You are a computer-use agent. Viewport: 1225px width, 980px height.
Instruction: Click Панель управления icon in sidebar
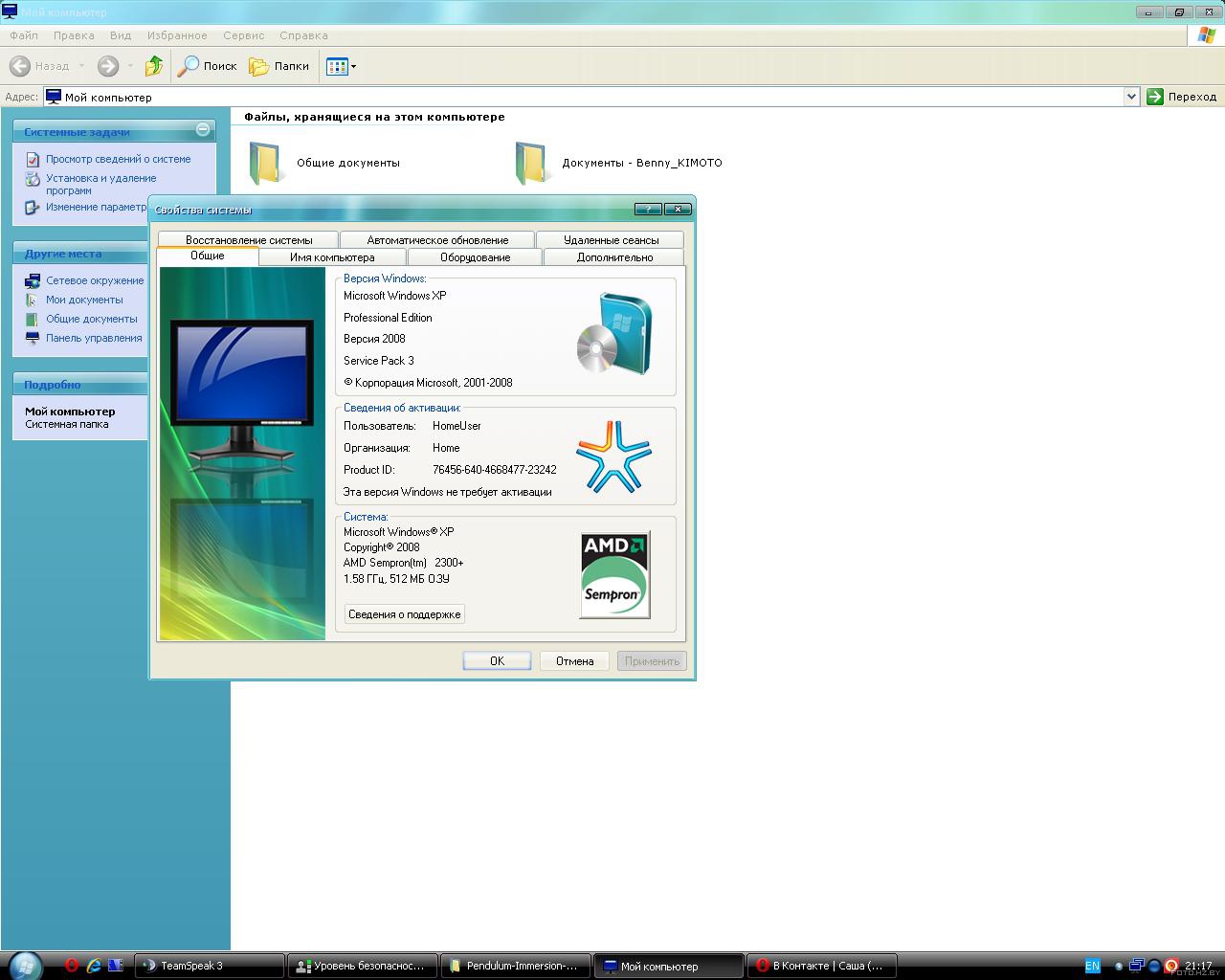[33, 338]
